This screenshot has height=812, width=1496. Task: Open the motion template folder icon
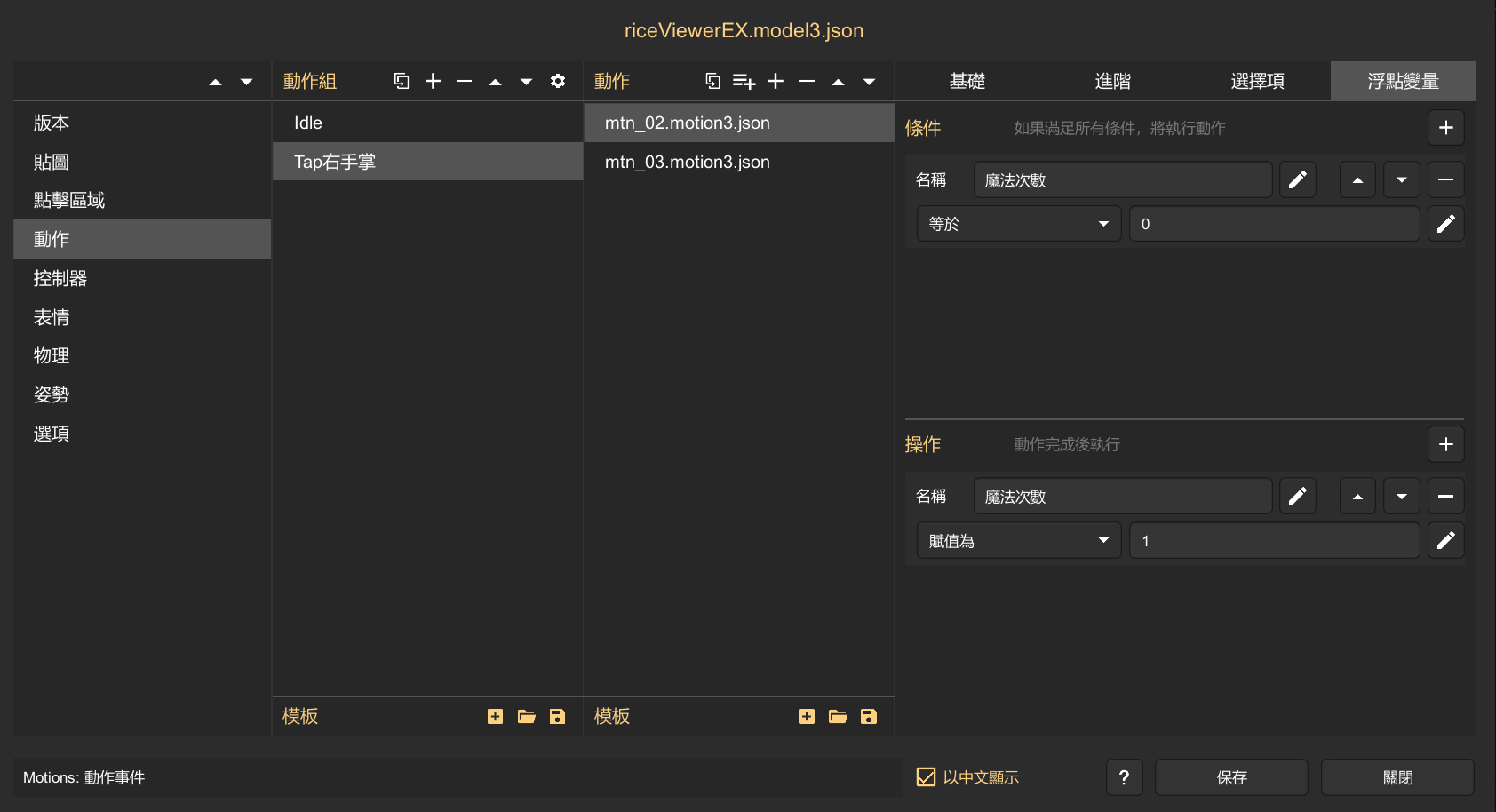pos(838,717)
